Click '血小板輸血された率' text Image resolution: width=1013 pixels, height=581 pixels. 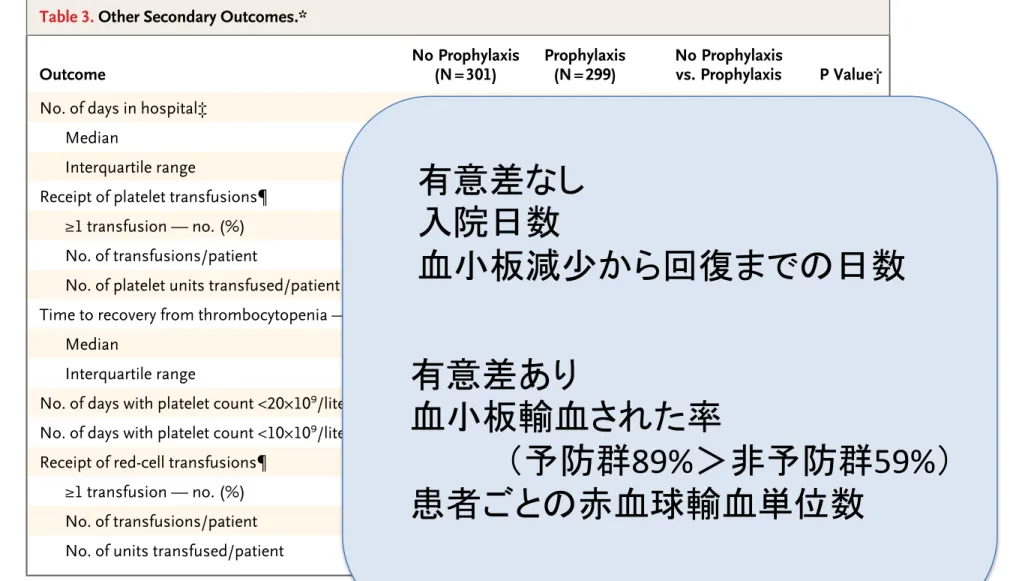[x=566, y=417]
